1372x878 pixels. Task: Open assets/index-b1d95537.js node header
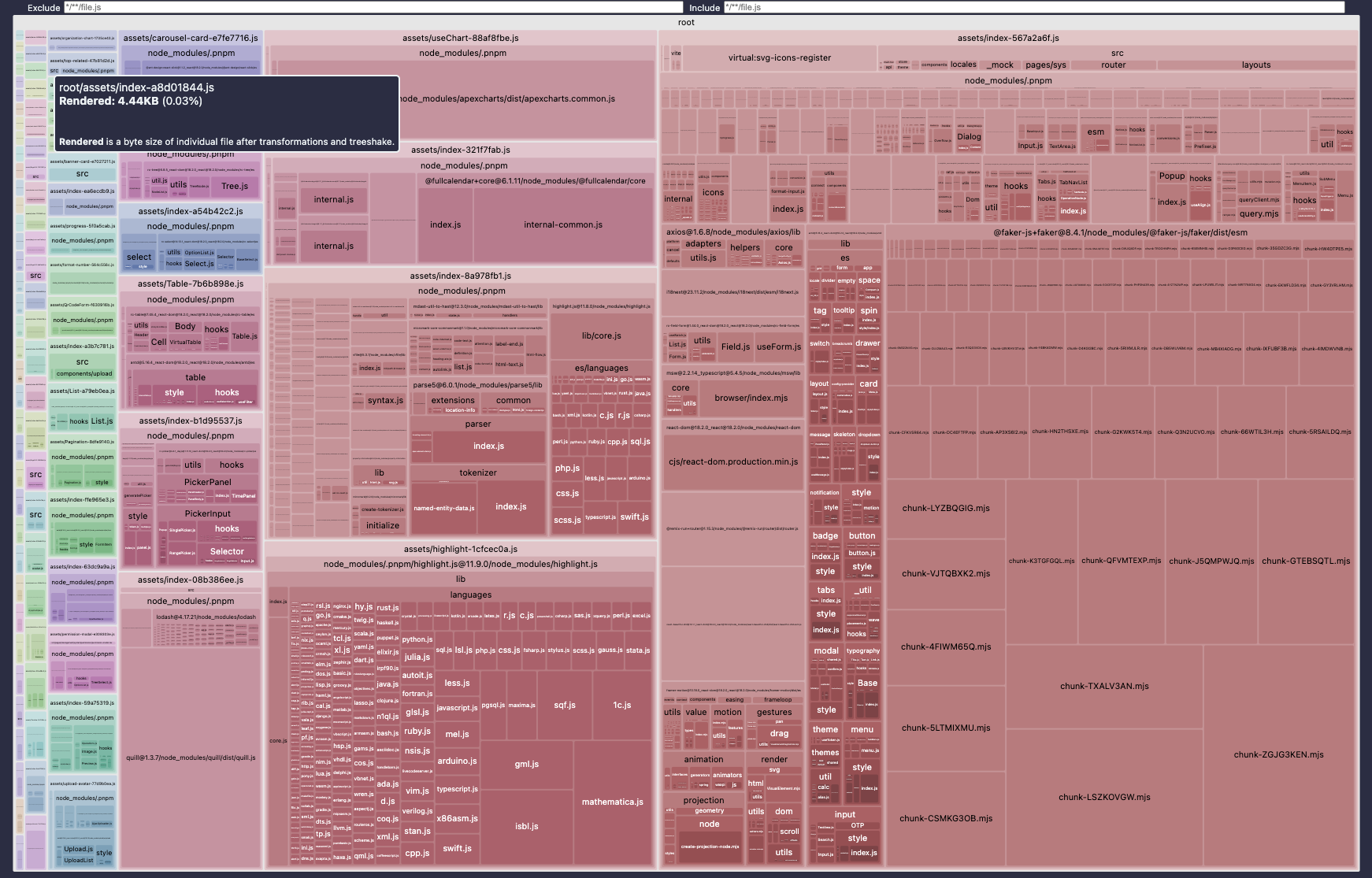[191, 420]
